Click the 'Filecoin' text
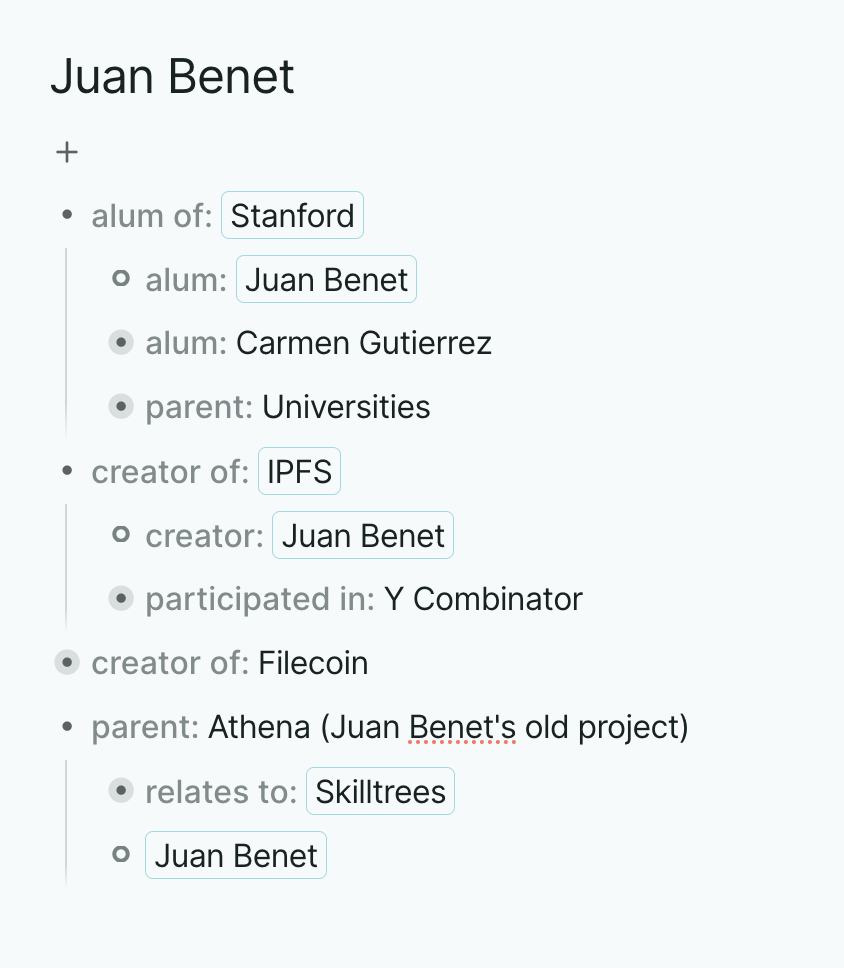Viewport: 844px width, 968px height. click(x=313, y=663)
